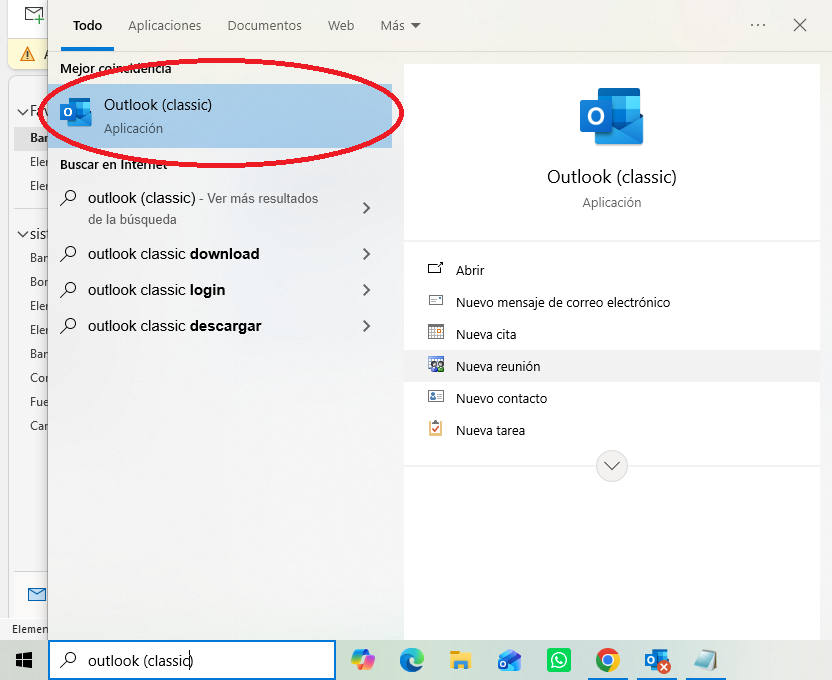Open arrow next to outlook classic descargar
Viewport: 832px width, 680px height.
(366, 326)
